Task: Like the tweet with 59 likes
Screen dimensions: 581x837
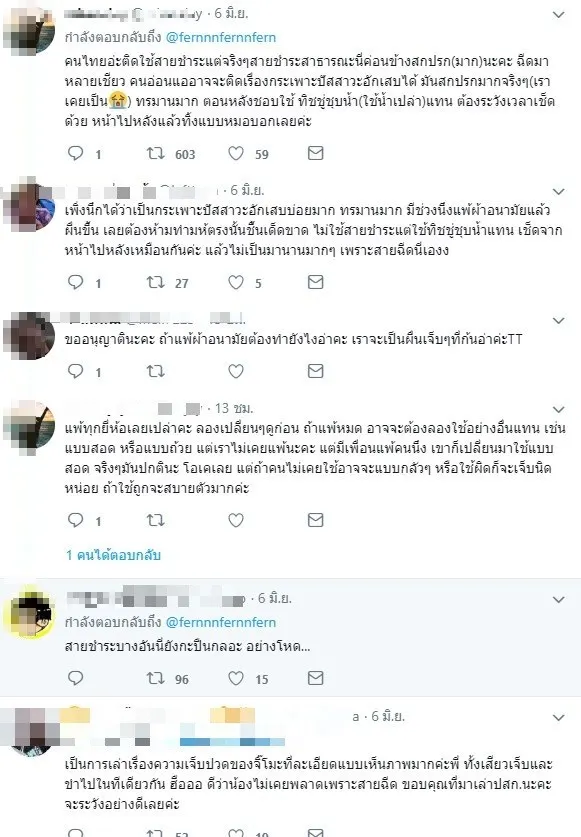Action: pyautogui.click(x=236, y=154)
